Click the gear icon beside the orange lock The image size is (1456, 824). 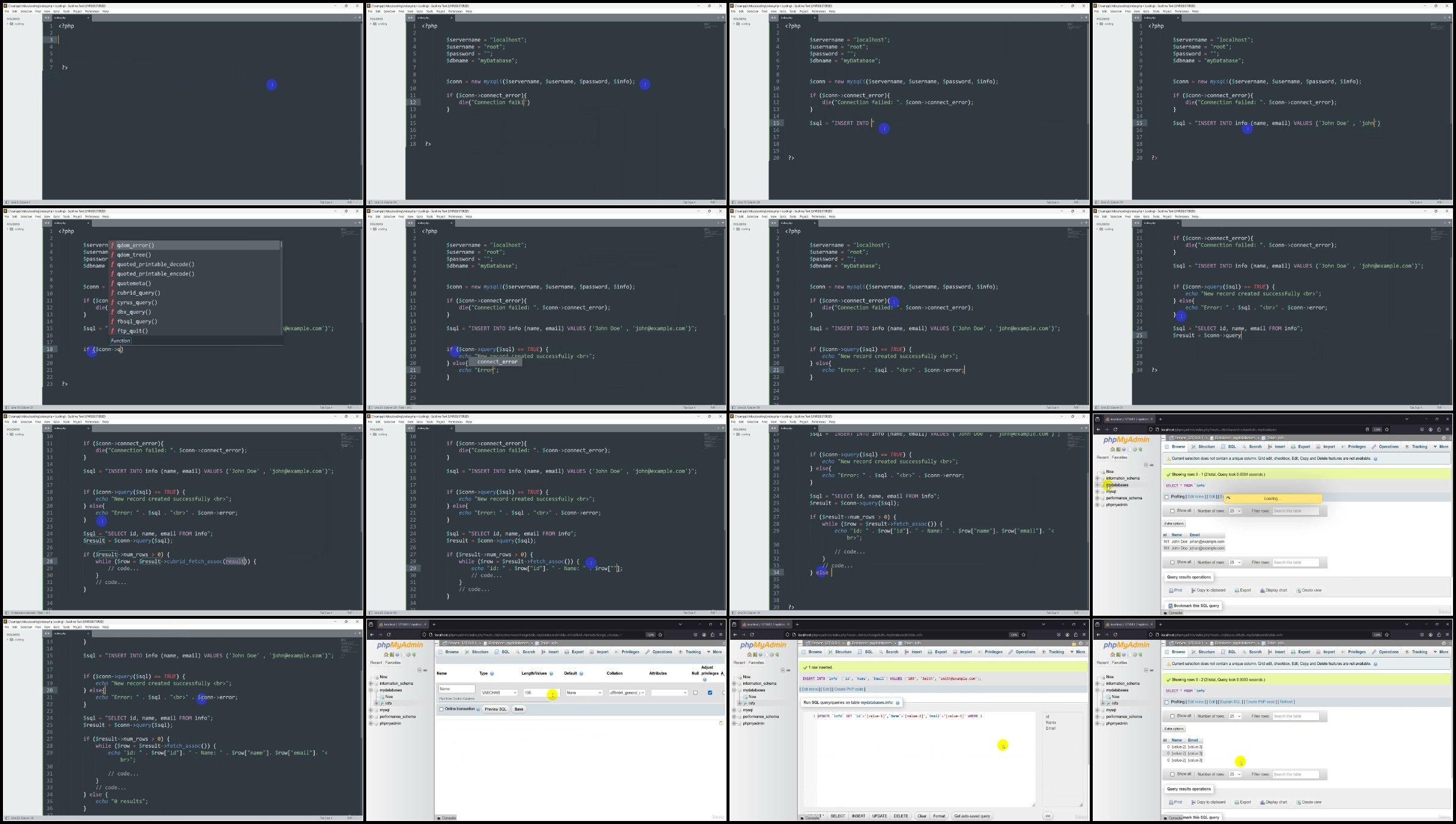pos(1081,643)
